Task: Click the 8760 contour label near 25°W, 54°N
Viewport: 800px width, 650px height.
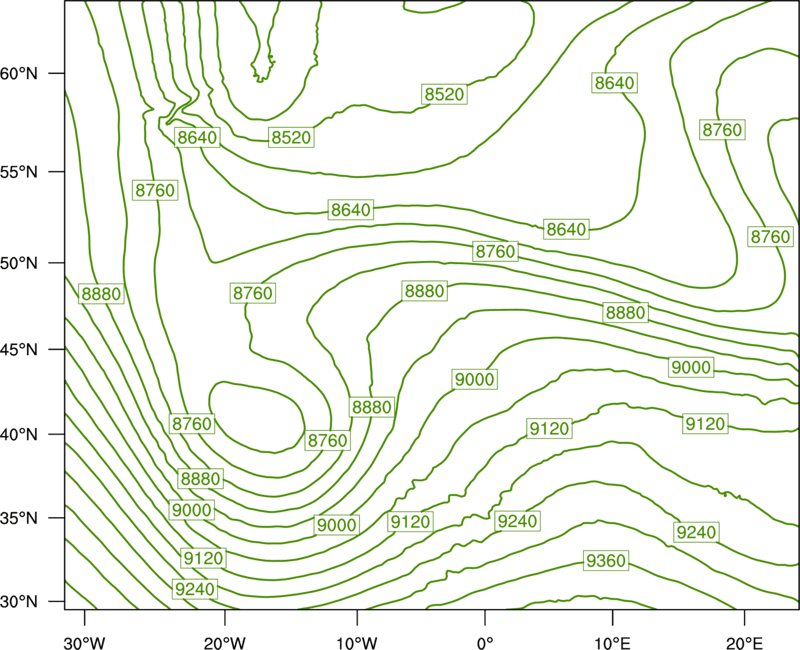Action: [155, 190]
